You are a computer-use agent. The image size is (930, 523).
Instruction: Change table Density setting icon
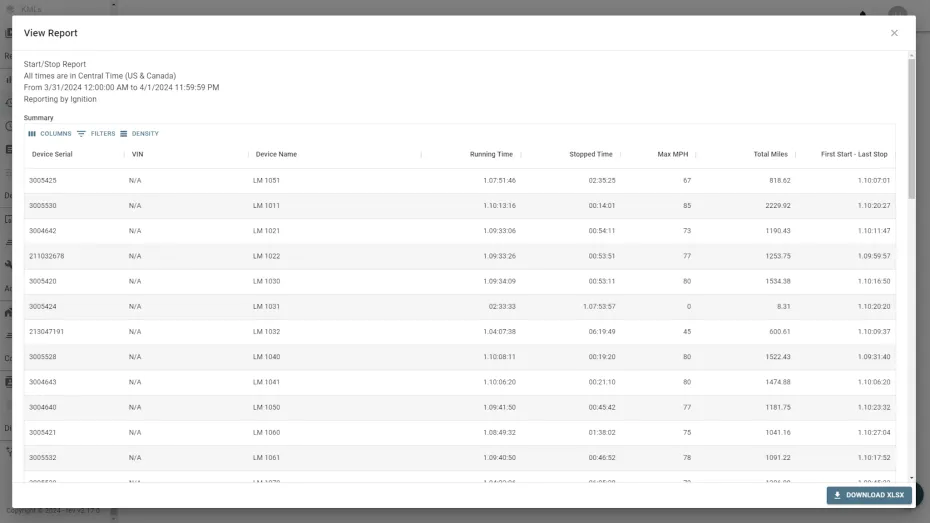tap(123, 134)
